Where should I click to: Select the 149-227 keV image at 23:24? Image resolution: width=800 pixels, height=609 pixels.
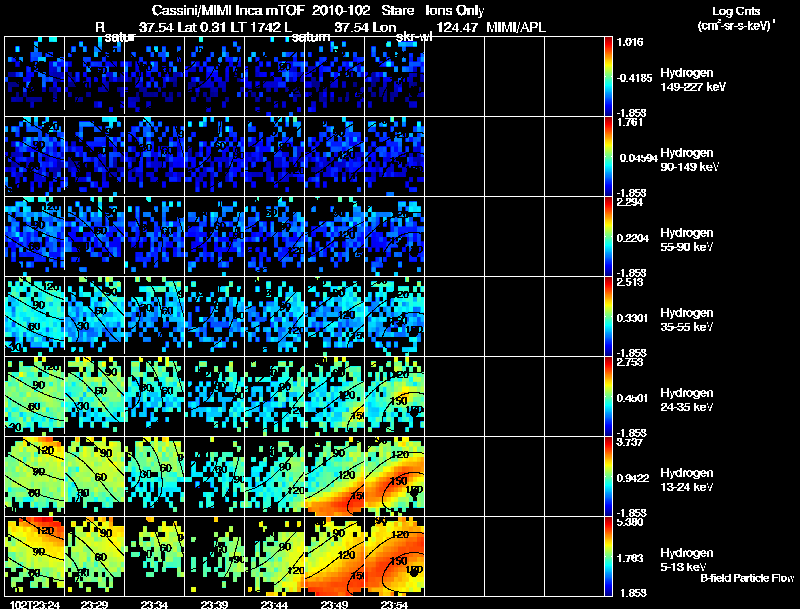click(35, 76)
